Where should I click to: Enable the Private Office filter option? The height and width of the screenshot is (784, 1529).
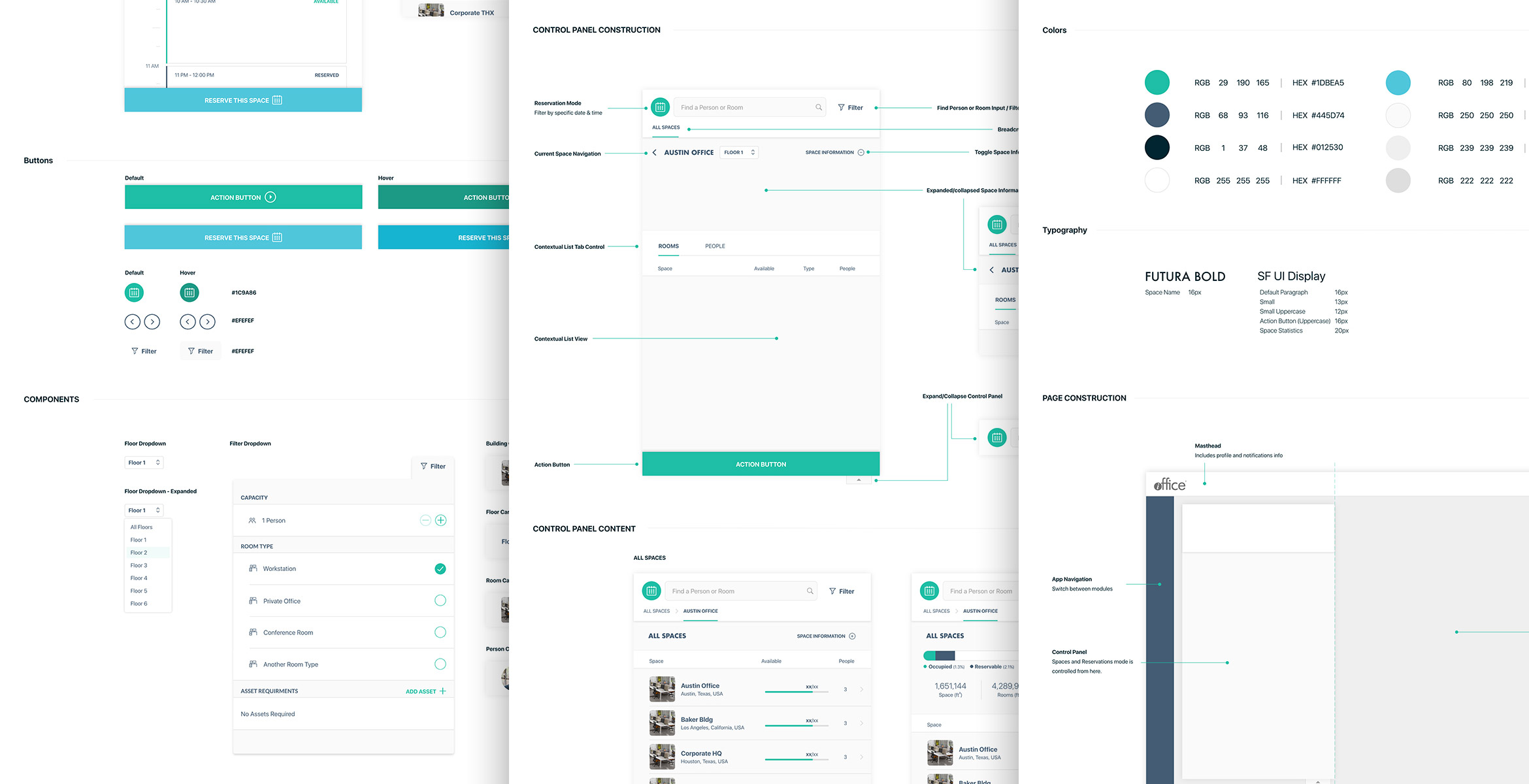tap(439, 600)
